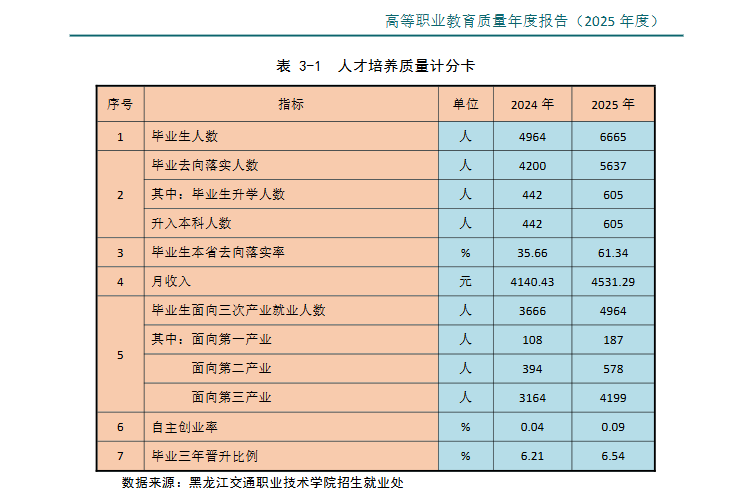Image resolution: width=744 pixels, height=492 pixels.
Task: Select the 毕业去向落实人数 cell
Action: (x=291, y=165)
